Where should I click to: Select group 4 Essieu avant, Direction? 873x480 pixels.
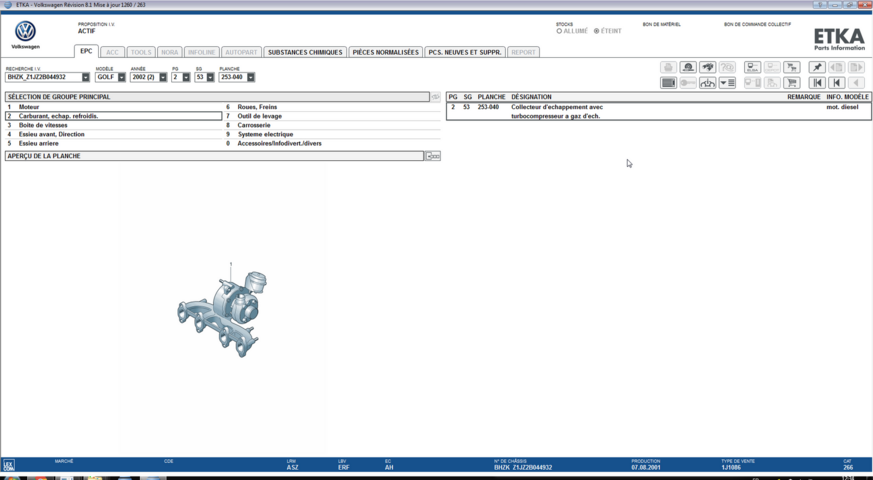click(114, 134)
